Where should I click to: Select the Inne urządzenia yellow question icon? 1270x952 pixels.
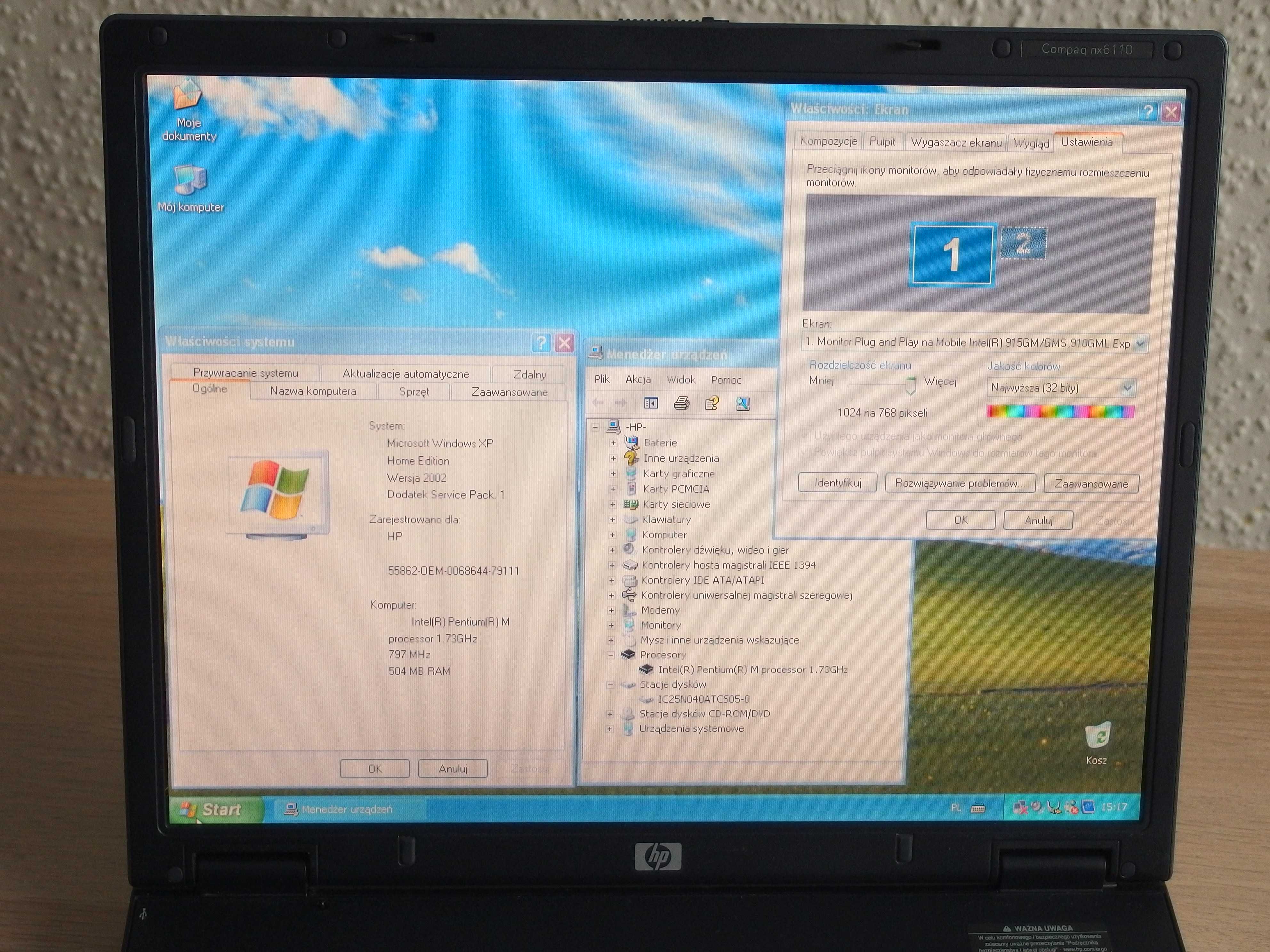click(x=631, y=458)
